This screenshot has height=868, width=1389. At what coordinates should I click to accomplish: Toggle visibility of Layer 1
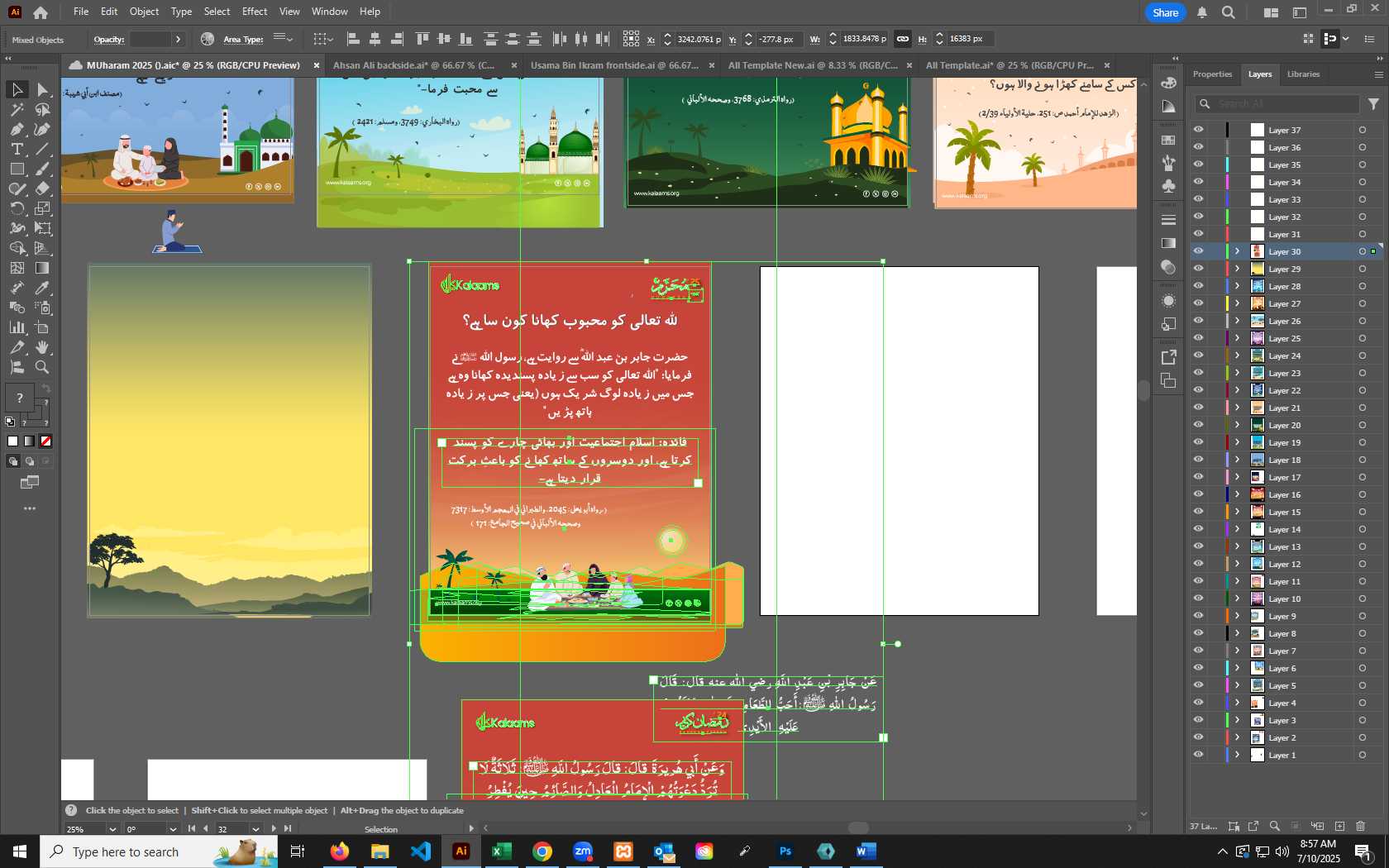1198,755
